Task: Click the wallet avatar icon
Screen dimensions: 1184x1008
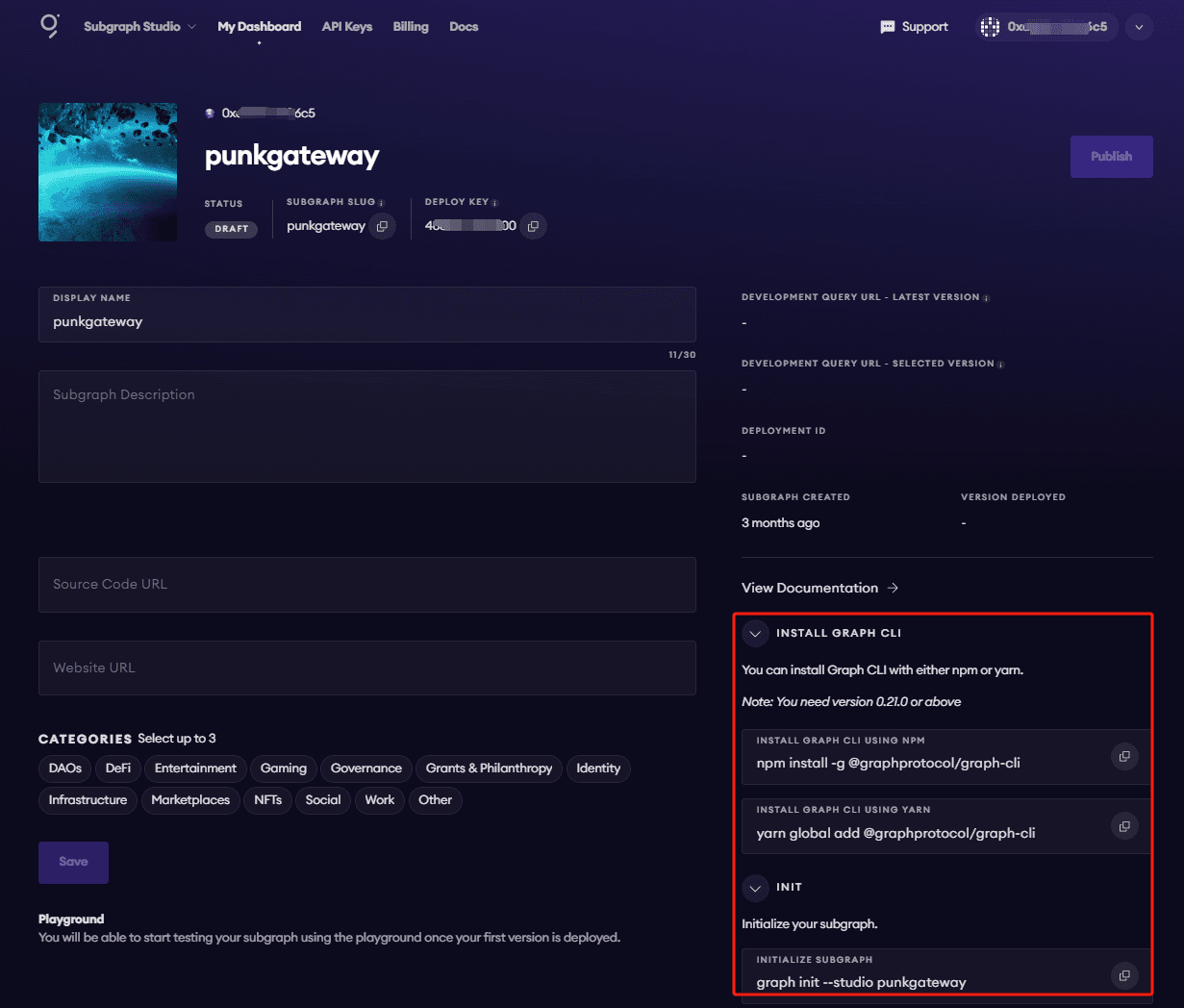Action: click(x=992, y=27)
